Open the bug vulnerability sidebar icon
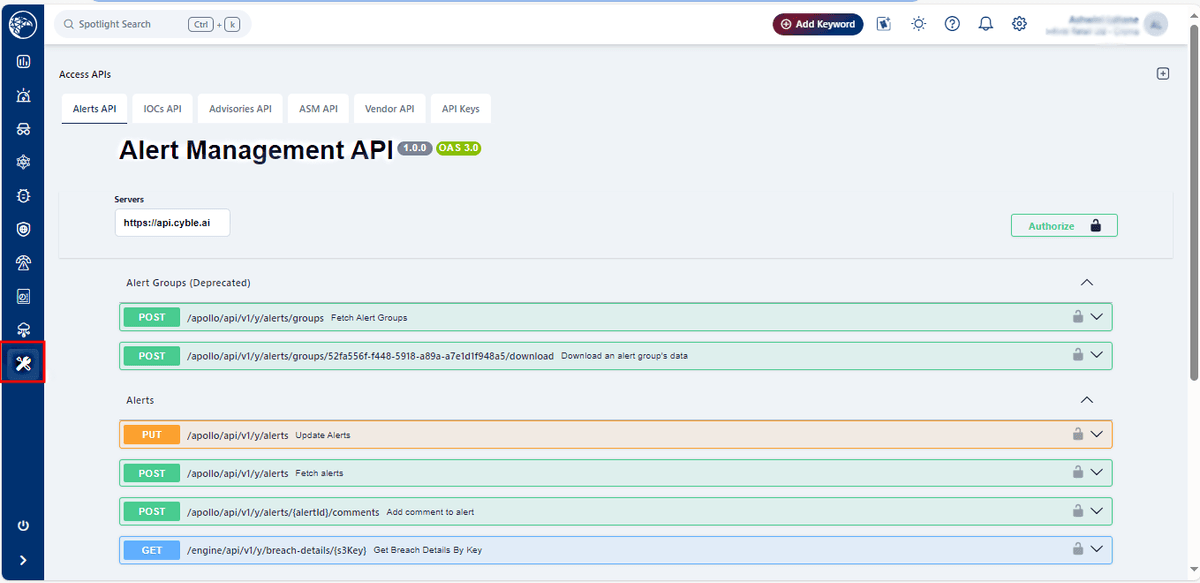 point(23,196)
